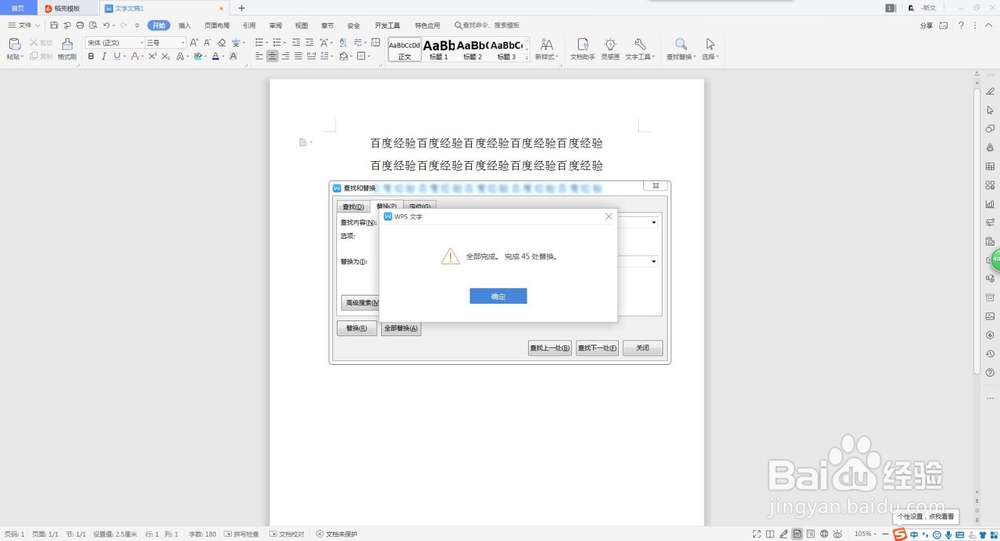This screenshot has height=541, width=1000.
Task: Click the font color A swatch
Action: pyautogui.click(x=216, y=56)
